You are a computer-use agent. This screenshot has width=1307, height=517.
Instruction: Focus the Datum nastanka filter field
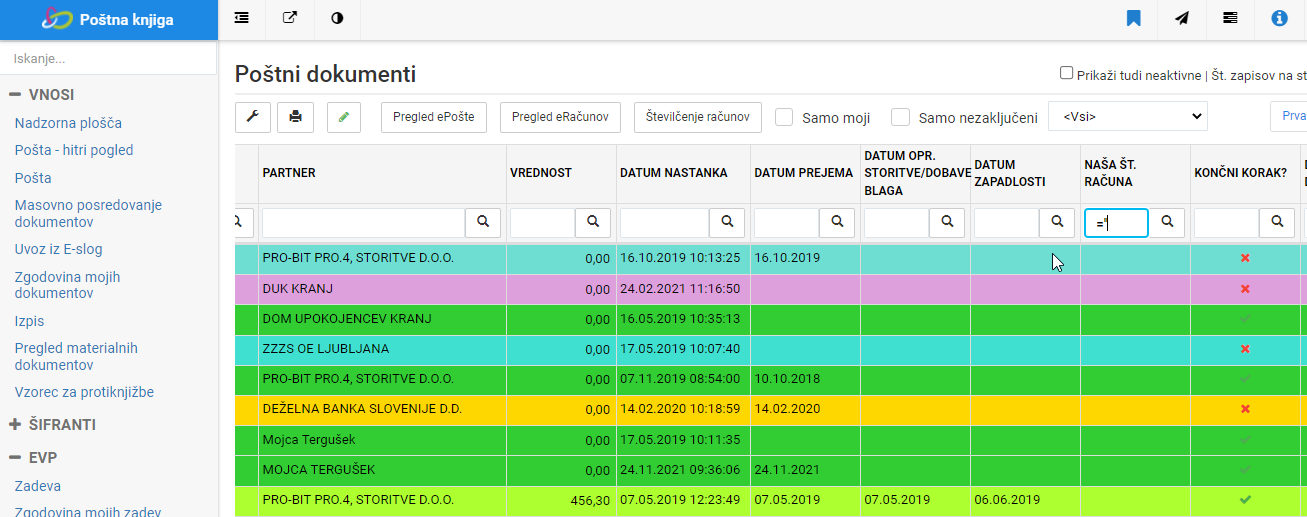coord(665,222)
